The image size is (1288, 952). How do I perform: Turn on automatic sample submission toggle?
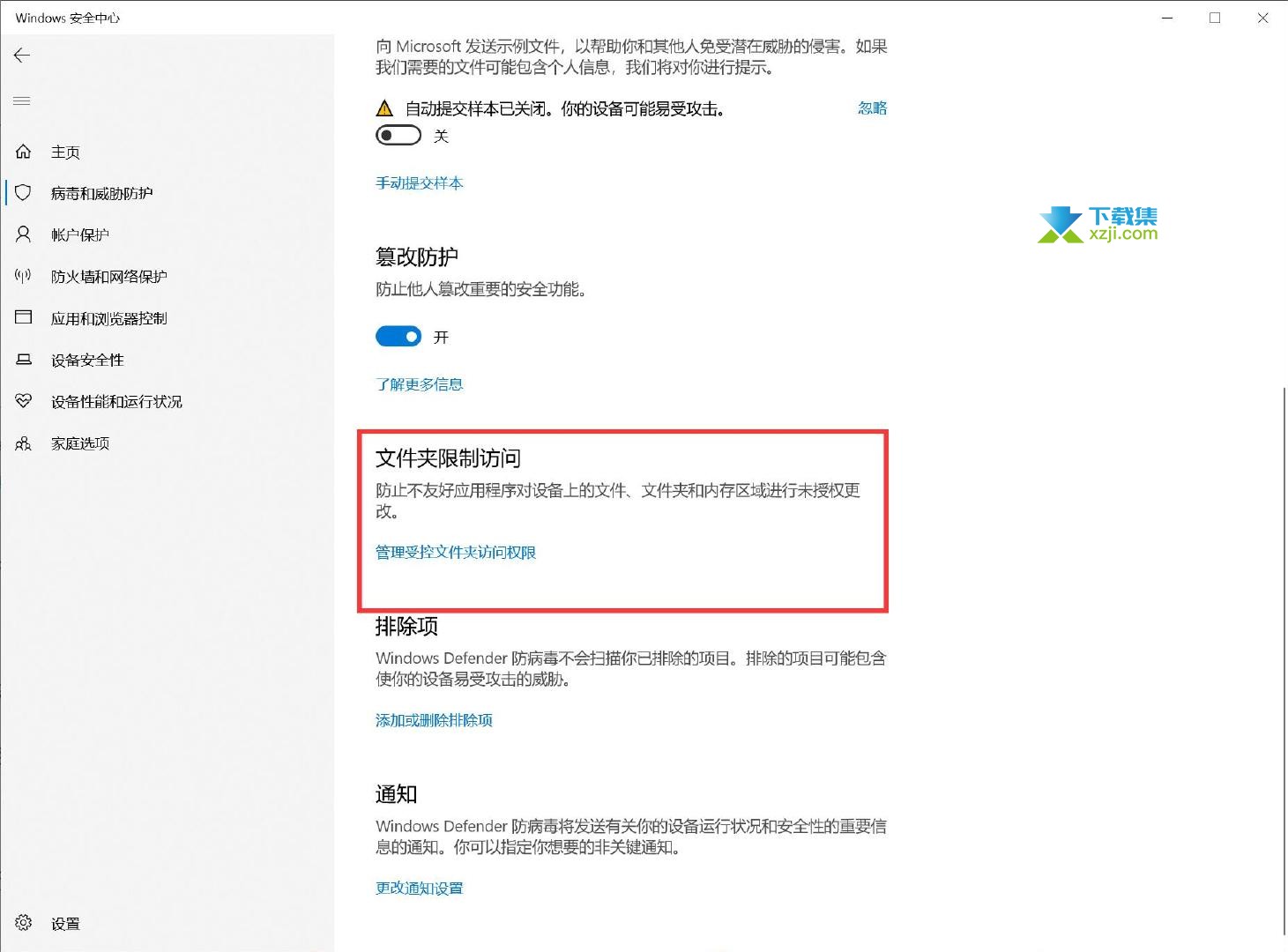398,136
